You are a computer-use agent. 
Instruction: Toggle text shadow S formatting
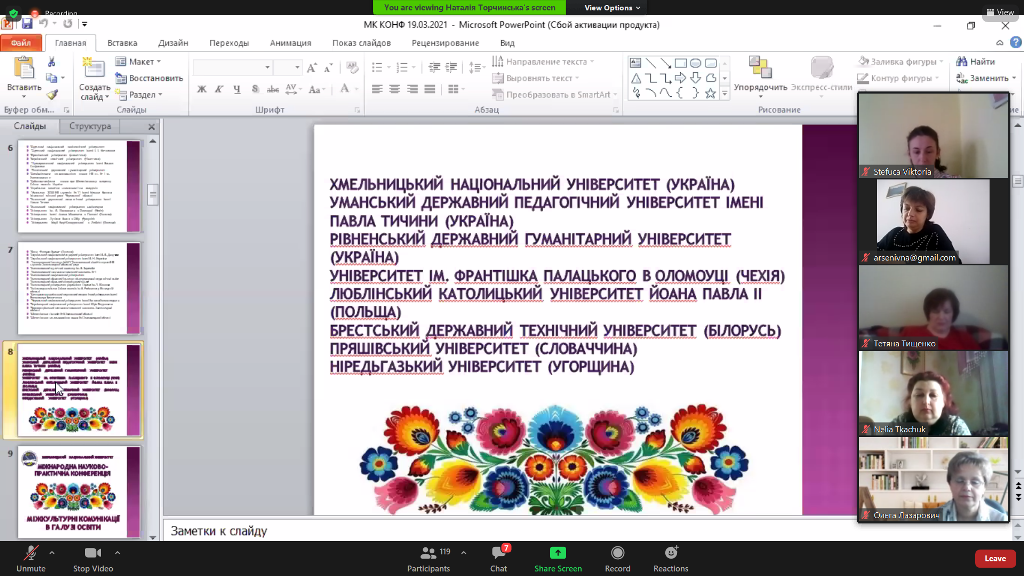pyautogui.click(x=255, y=89)
